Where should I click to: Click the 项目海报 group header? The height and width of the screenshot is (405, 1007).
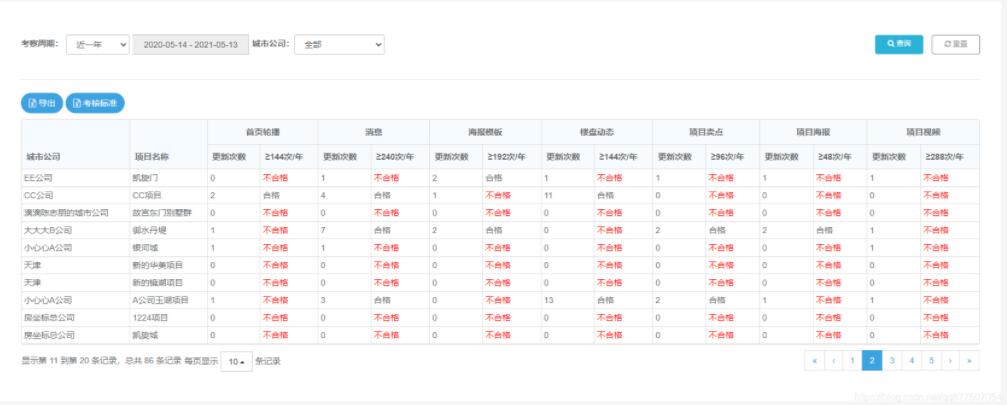coord(813,132)
